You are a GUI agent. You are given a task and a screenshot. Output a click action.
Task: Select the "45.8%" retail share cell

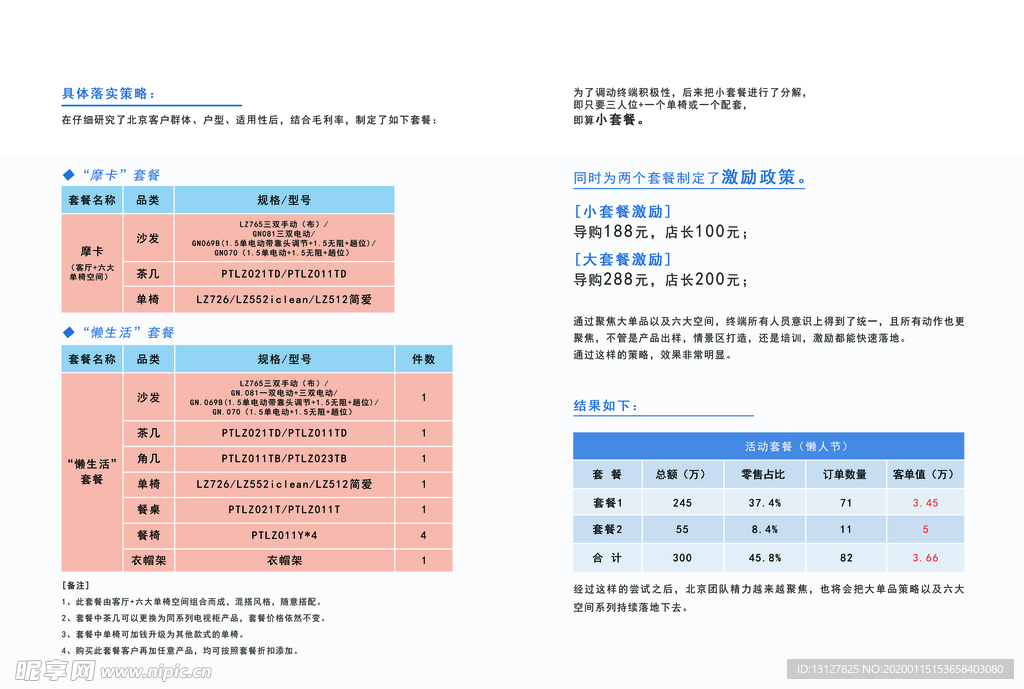coord(765,558)
